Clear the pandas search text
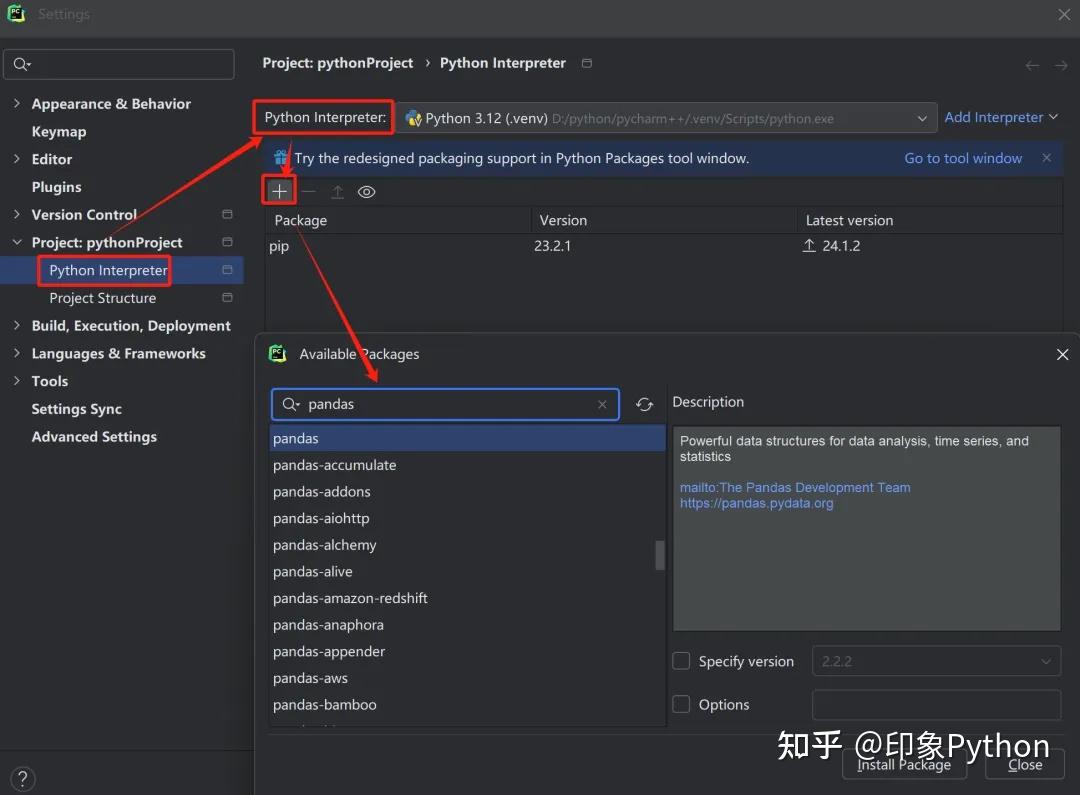Screen dimensions: 1080x795 point(602,404)
